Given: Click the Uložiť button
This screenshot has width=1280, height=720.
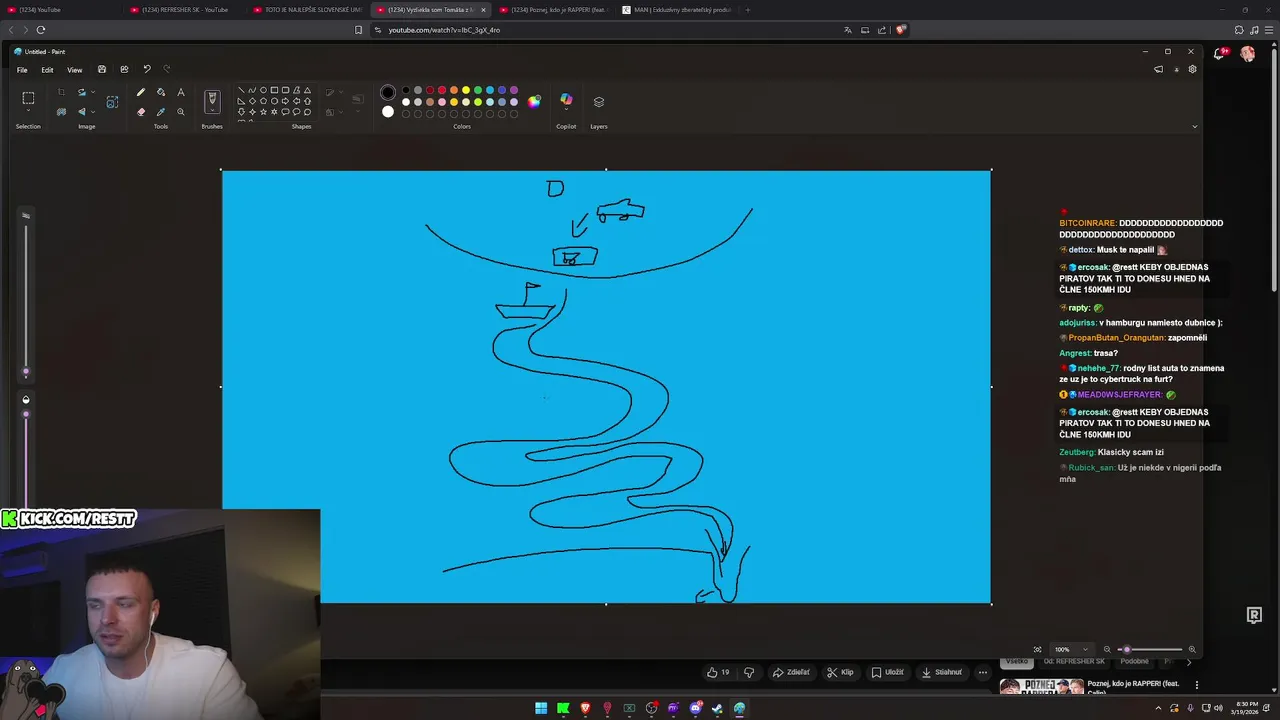Looking at the screenshot, I should tap(887, 672).
